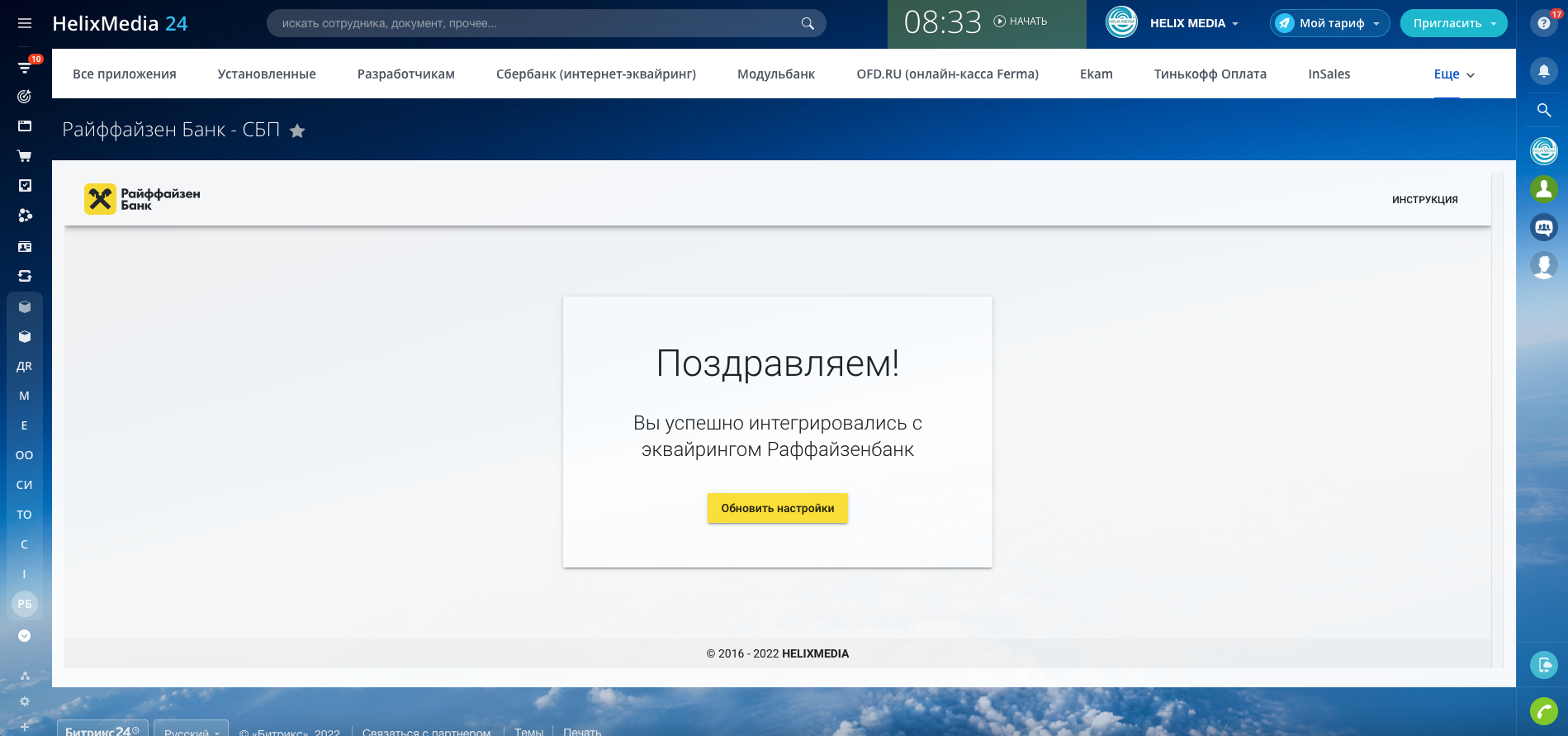1568x736 pixels.
Task: Click the HELIXMEDIA copyright text
Action: click(x=815, y=653)
